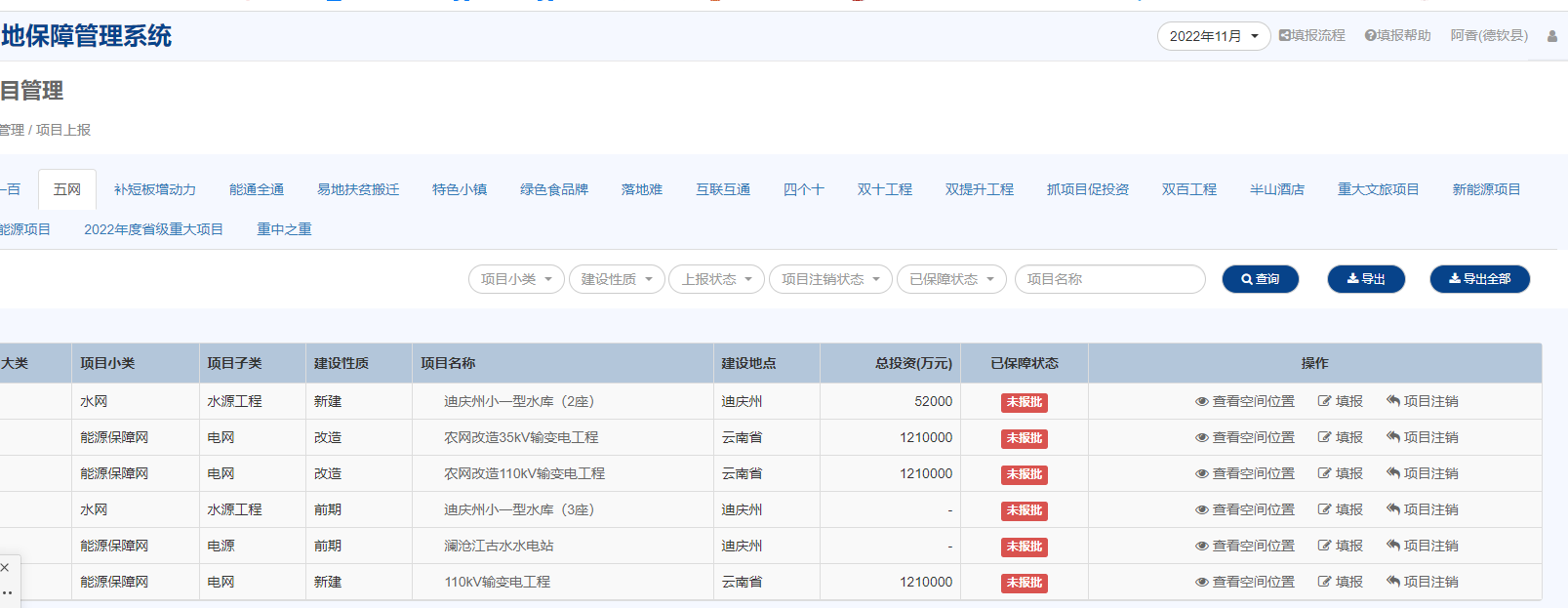The image size is (1568, 608).
Task: Click the 查询 search button
Action: click(x=1260, y=279)
